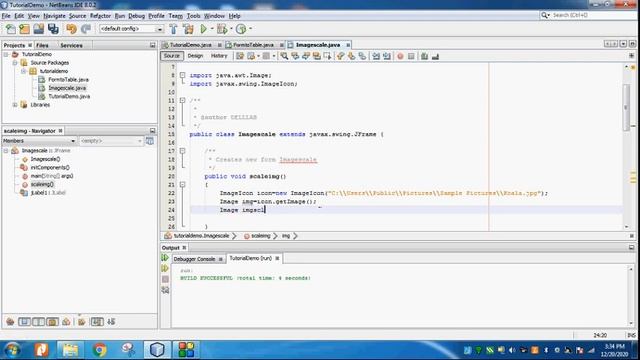Click the Undo toolbar icon

(x=71, y=29)
